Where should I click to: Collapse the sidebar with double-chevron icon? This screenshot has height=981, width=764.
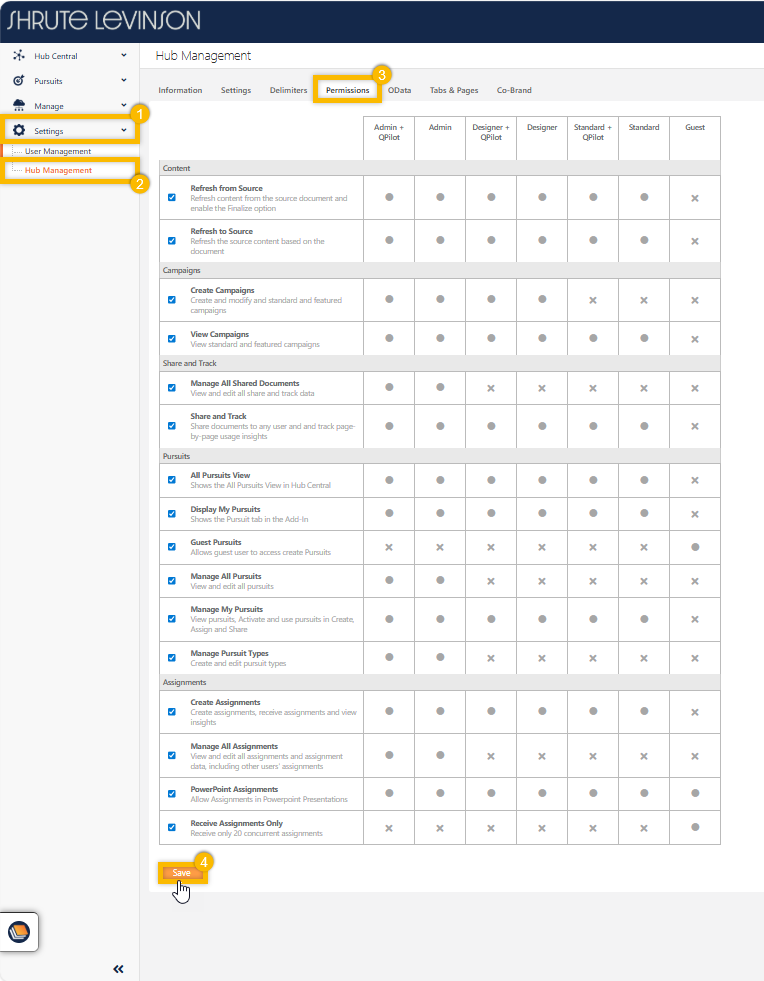point(118,969)
